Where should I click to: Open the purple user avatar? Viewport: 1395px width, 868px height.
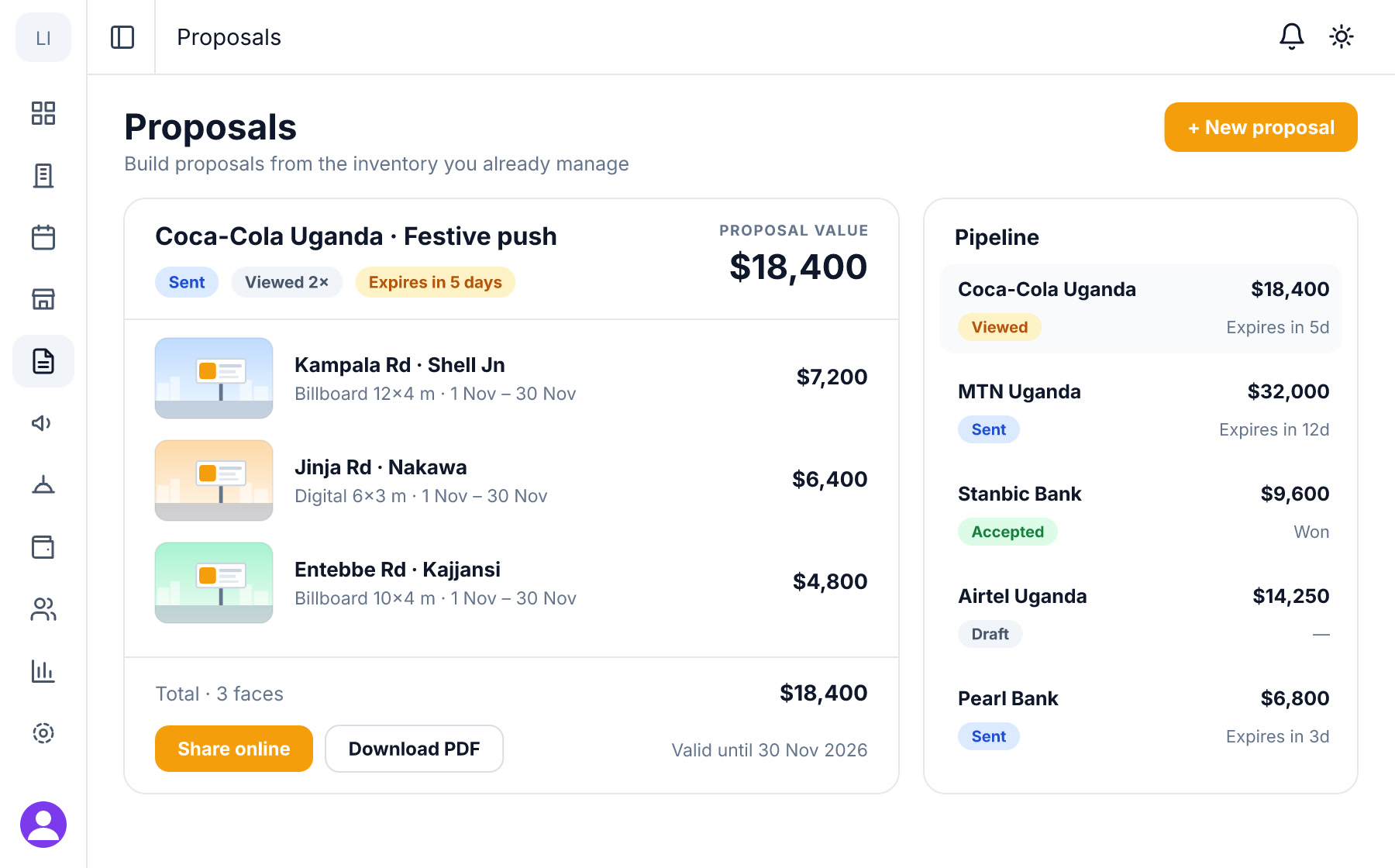(43, 825)
